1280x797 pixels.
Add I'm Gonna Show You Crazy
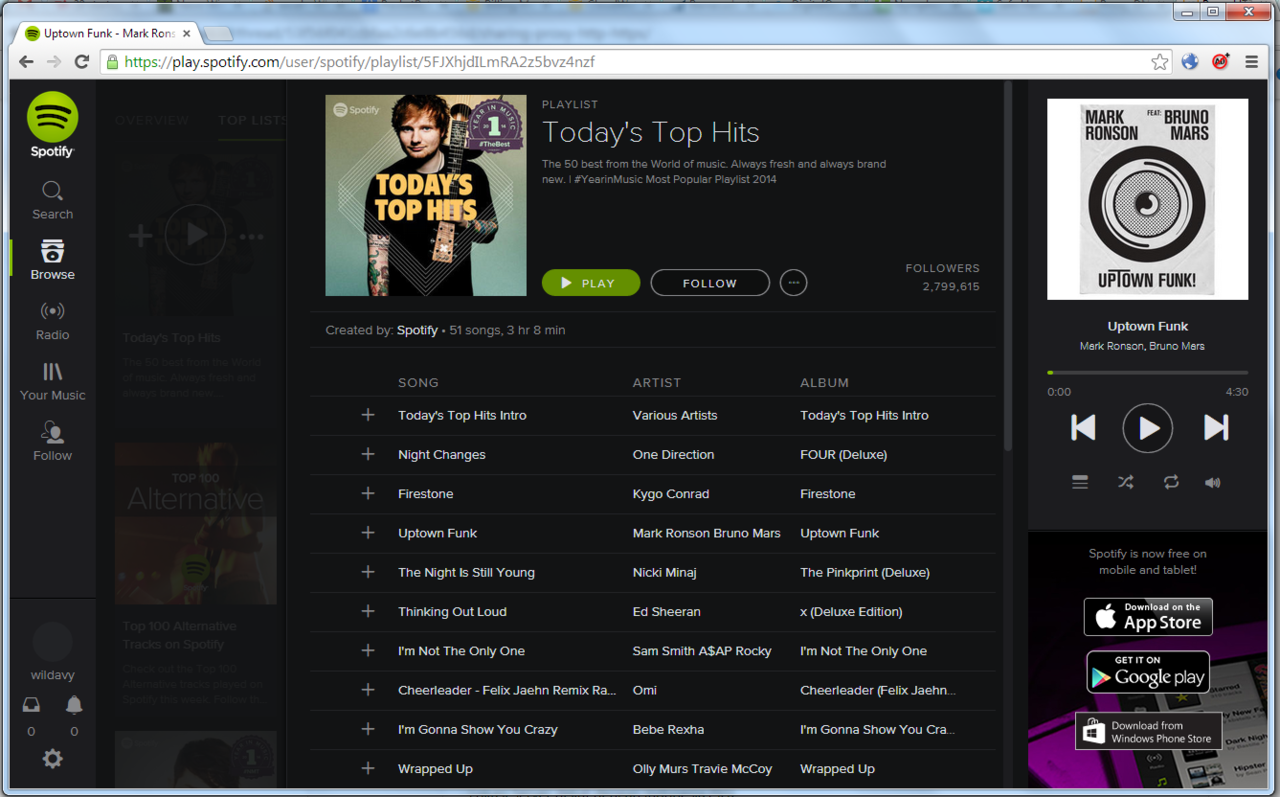[368, 729]
